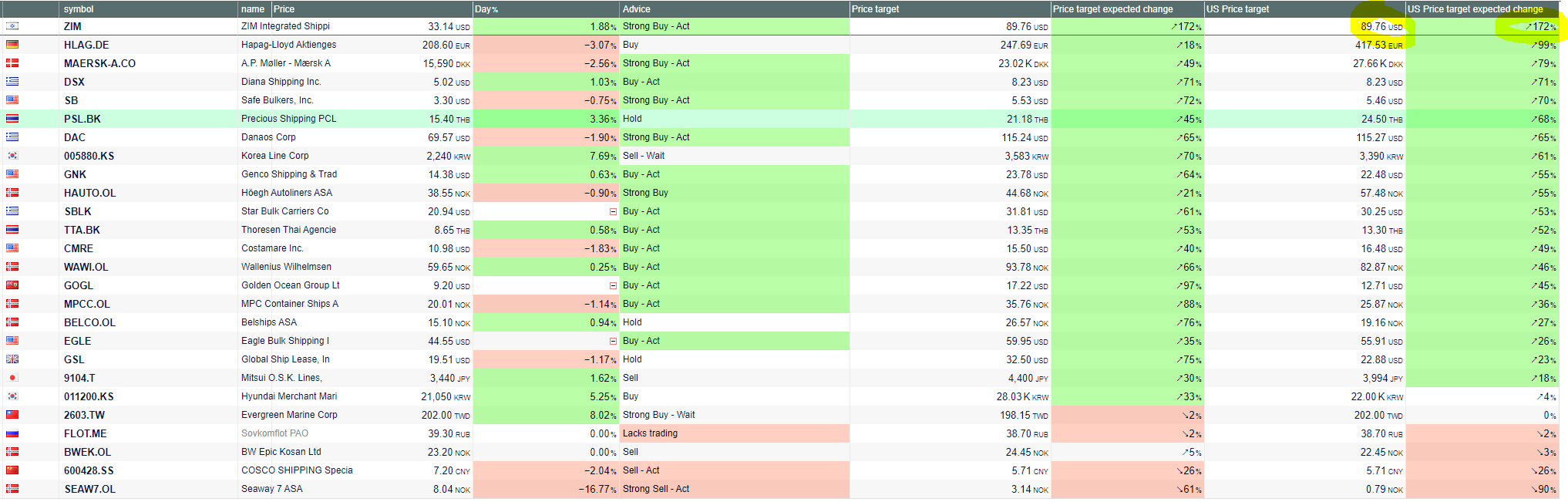This screenshot has width=1568, height=502.
Task: Click the flag icon in the ZIM row
Action: pyautogui.click(x=12, y=26)
